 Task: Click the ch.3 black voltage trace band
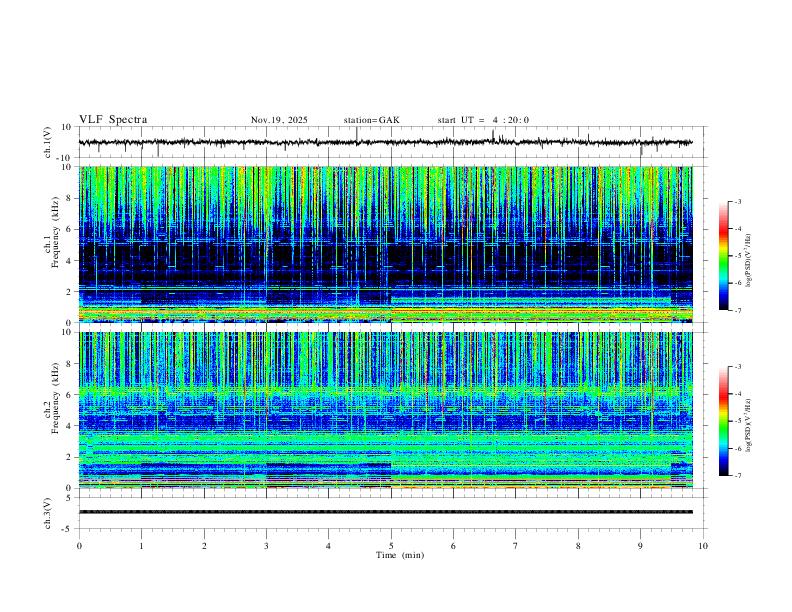pyautogui.click(x=385, y=512)
